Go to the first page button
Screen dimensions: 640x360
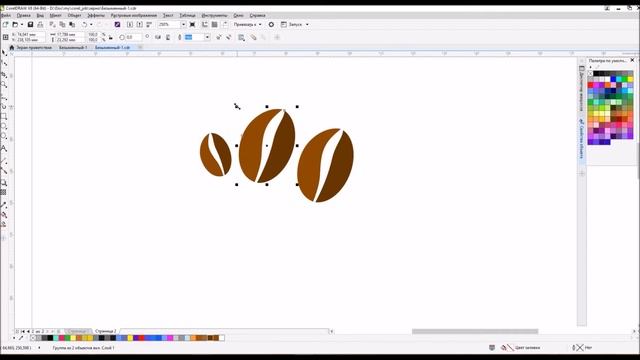point(23,331)
